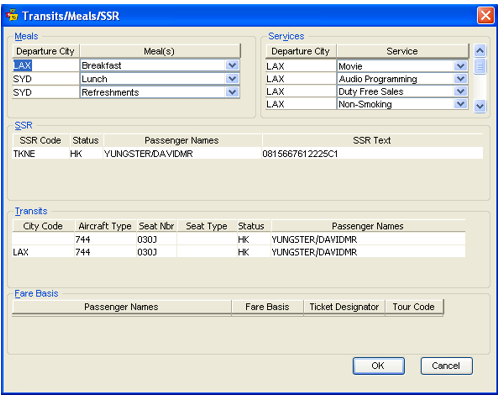The width and height of the screenshot is (501, 397).
Task: Click the Services scrollbar thumb
Action: (x=480, y=66)
